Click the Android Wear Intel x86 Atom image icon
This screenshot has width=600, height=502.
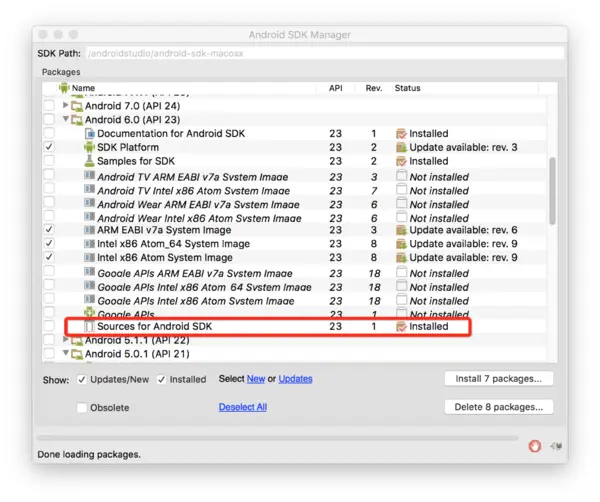pos(89,217)
